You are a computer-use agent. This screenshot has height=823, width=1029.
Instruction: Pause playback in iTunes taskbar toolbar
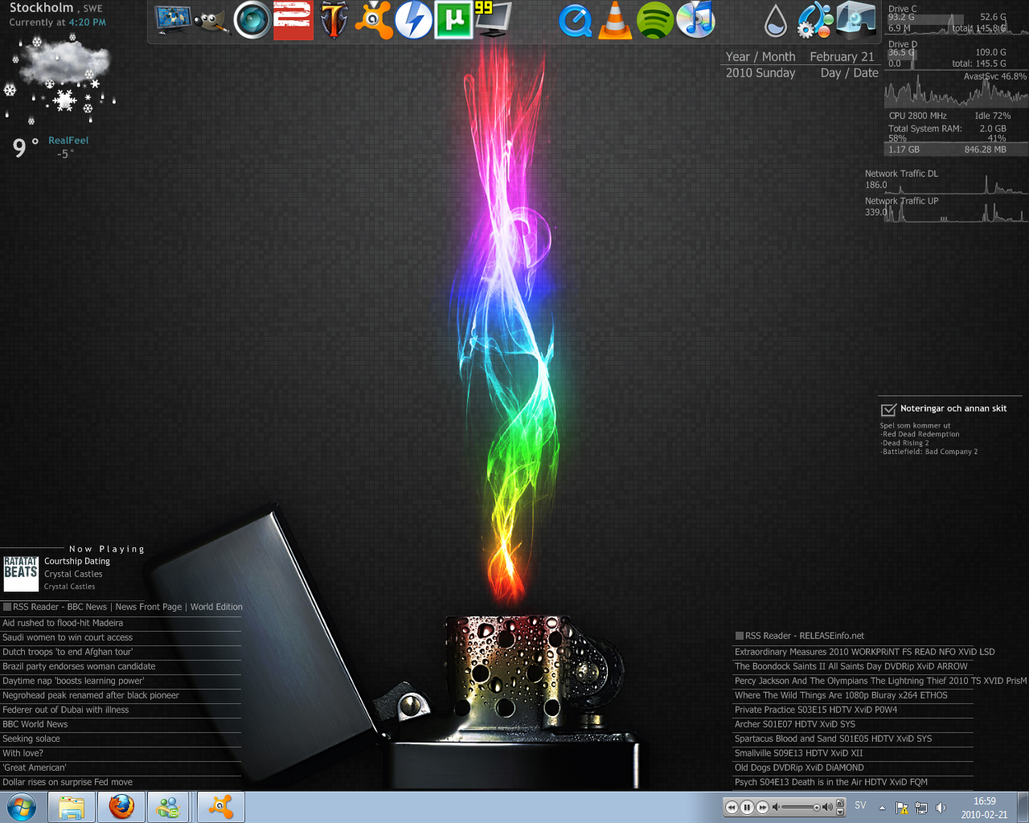point(747,807)
